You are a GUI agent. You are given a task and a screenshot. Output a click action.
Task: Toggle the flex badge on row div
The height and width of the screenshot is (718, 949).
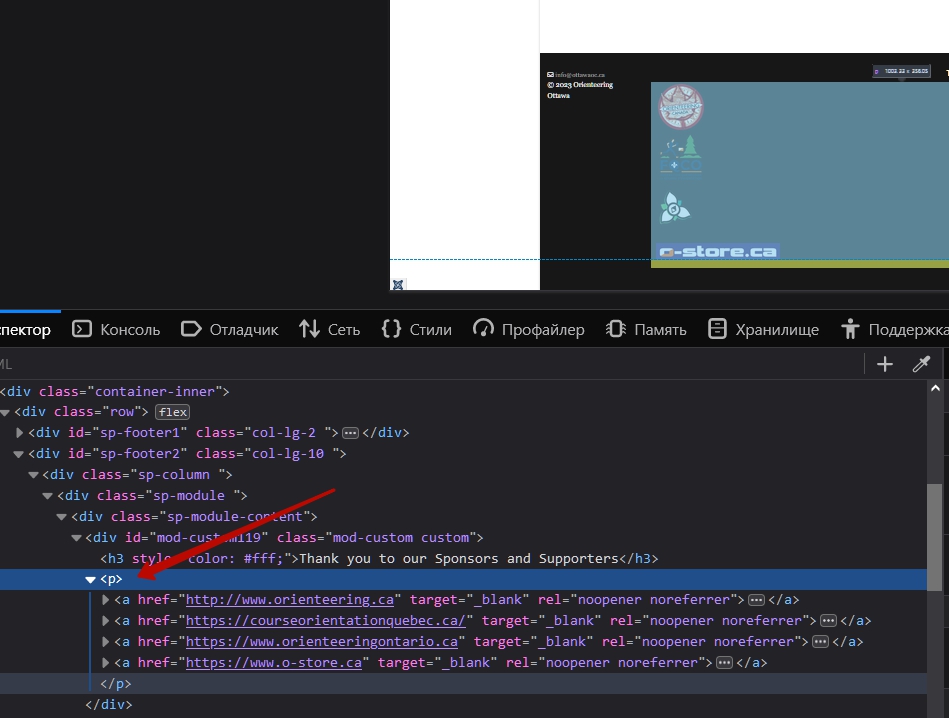[x=172, y=412]
